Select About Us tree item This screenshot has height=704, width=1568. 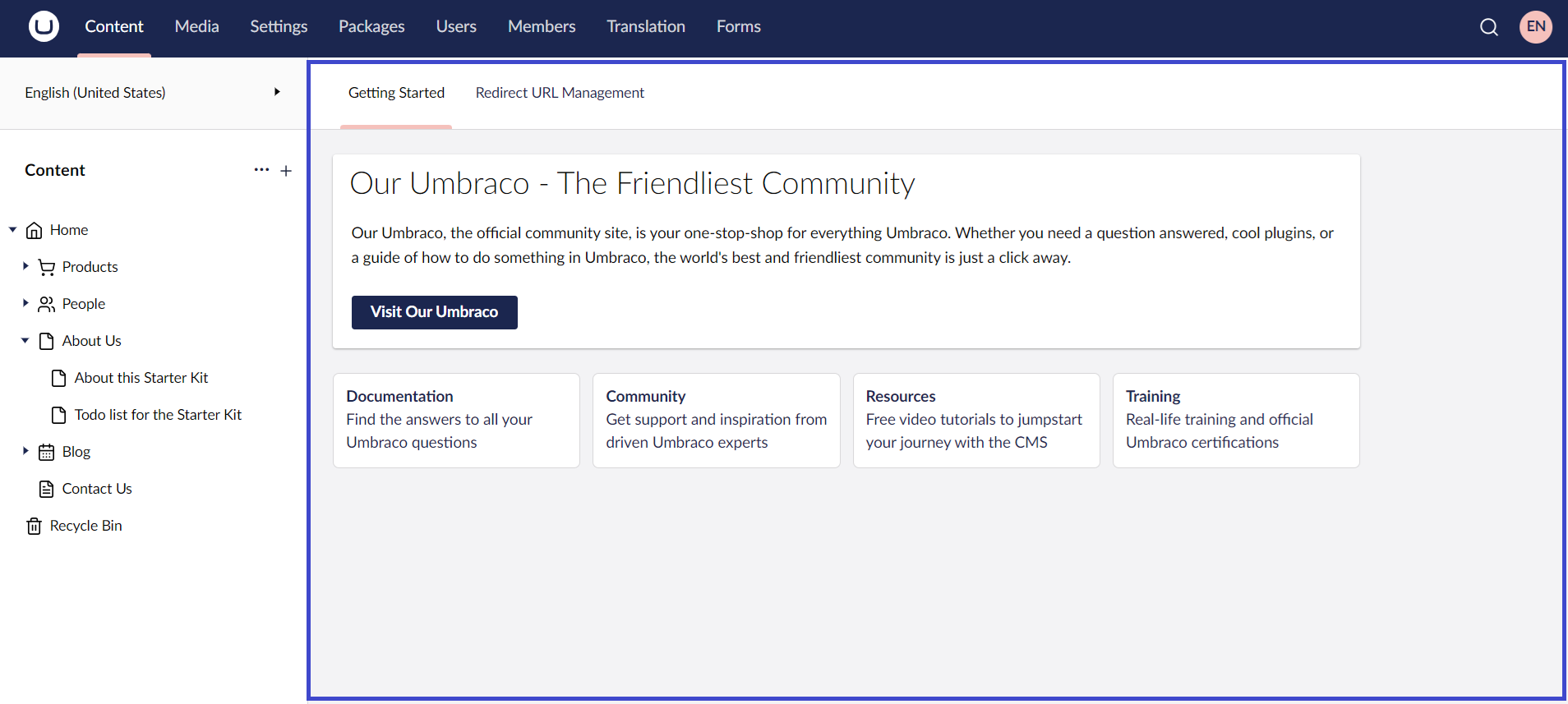coord(92,341)
